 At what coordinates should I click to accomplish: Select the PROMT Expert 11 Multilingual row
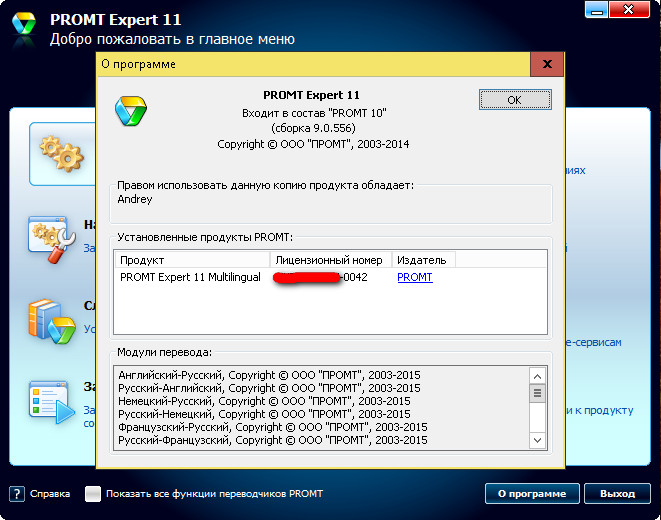[190, 277]
